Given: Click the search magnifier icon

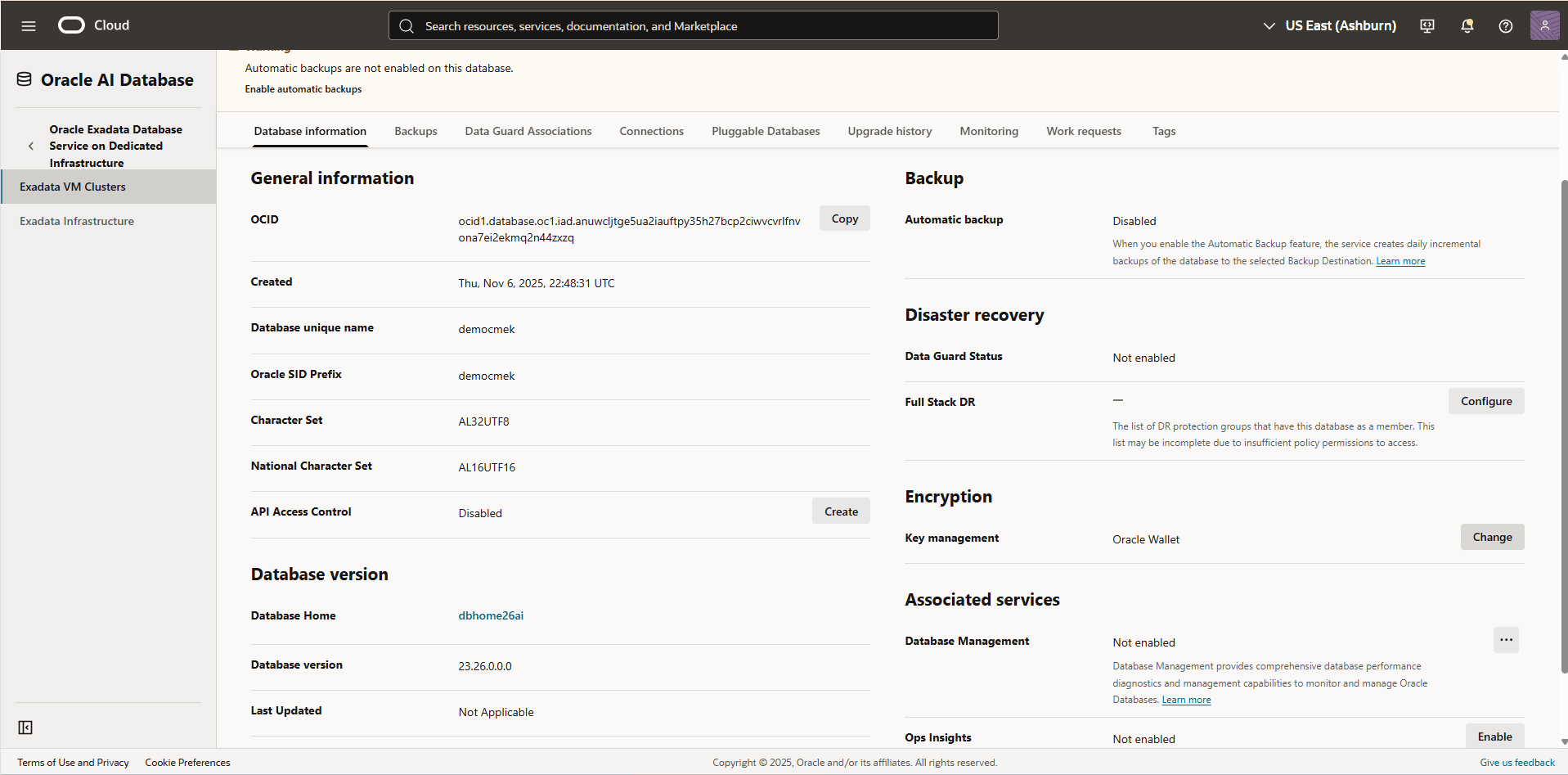Looking at the screenshot, I should coord(407,25).
